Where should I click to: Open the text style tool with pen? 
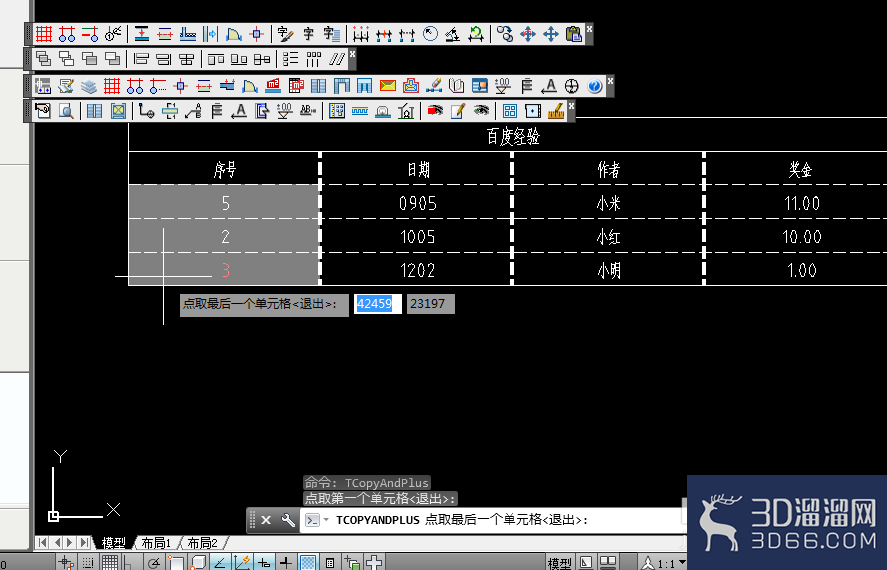(285, 34)
